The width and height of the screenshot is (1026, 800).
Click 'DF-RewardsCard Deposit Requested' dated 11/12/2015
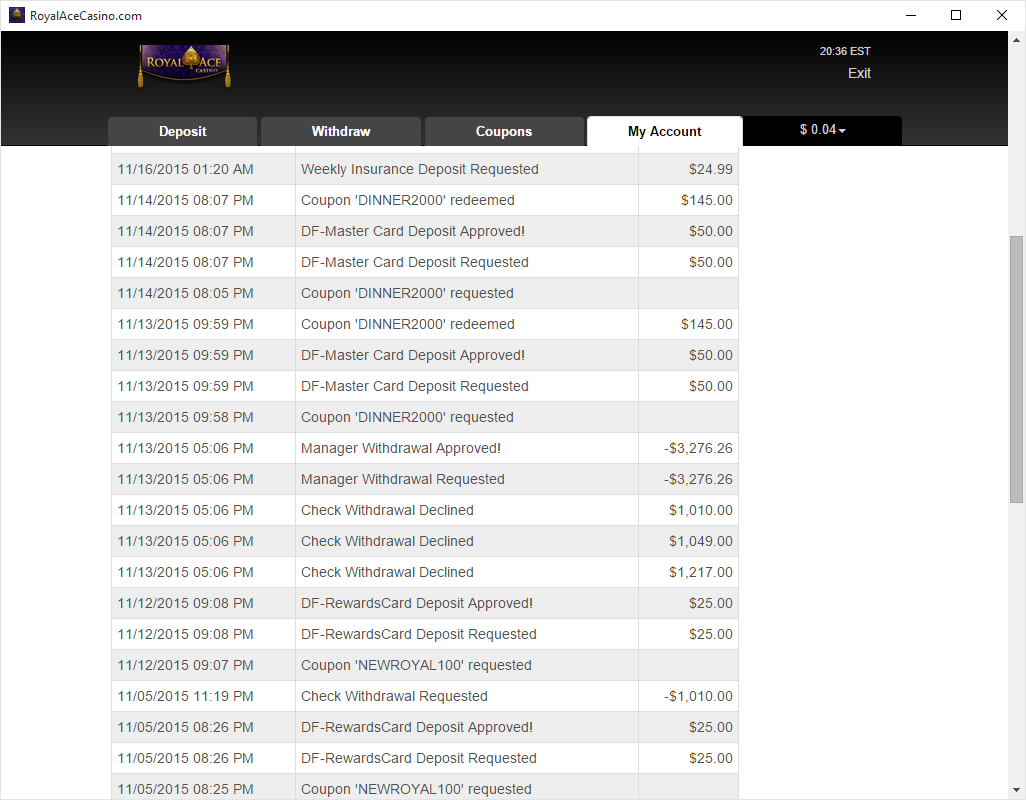click(x=419, y=635)
